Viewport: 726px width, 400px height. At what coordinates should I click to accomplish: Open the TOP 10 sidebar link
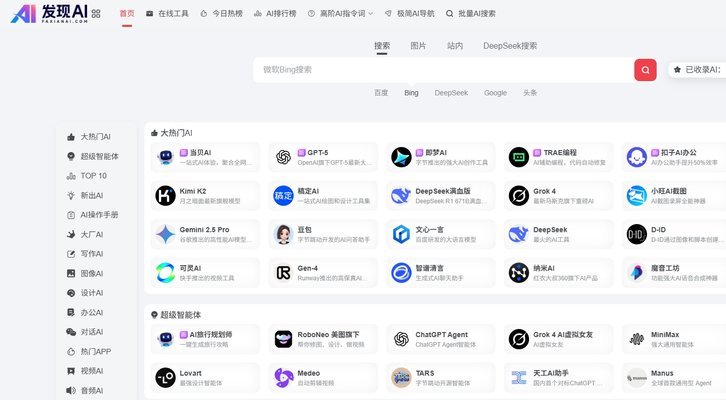pos(87,176)
